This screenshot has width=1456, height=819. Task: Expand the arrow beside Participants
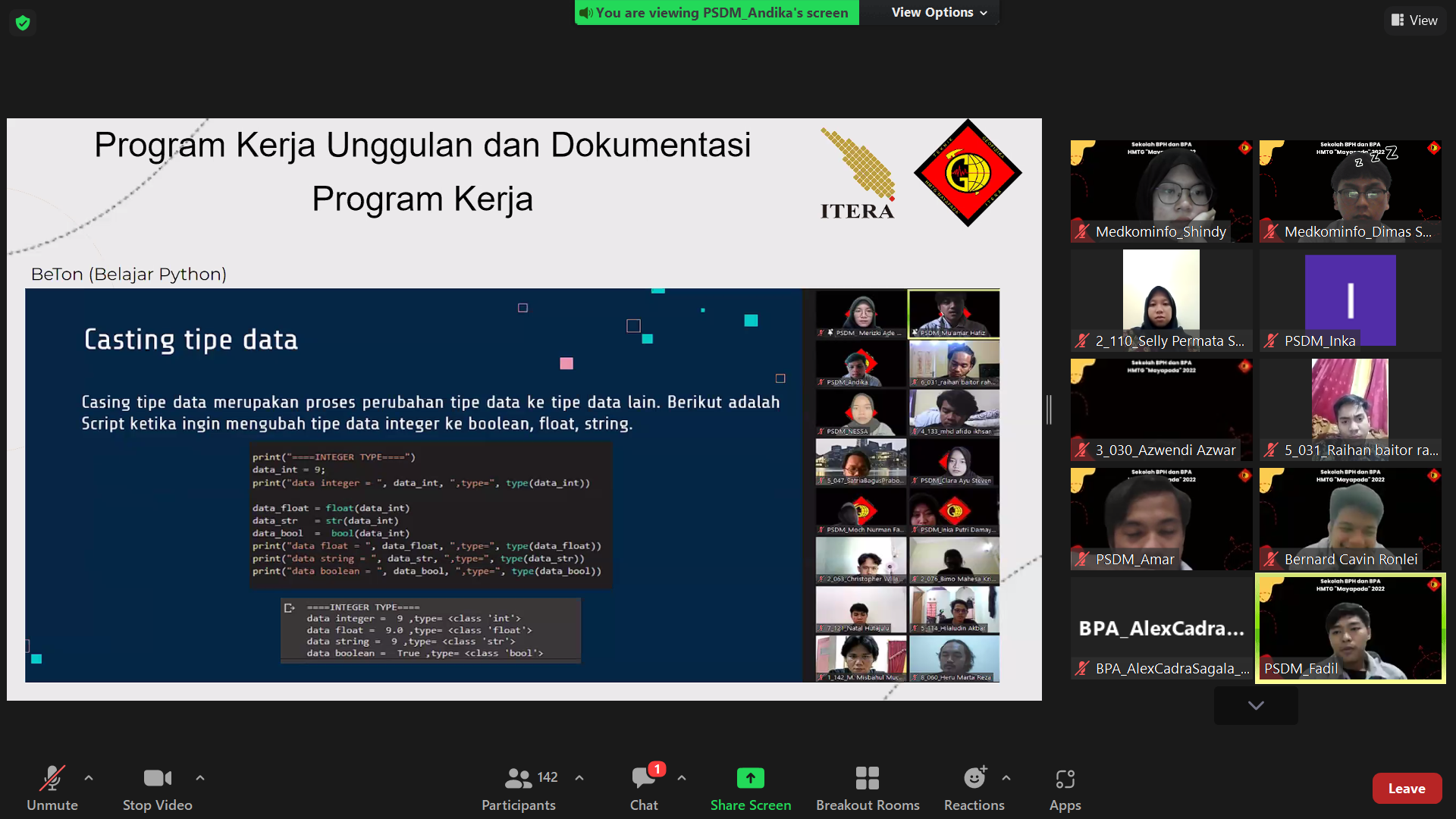(x=579, y=778)
